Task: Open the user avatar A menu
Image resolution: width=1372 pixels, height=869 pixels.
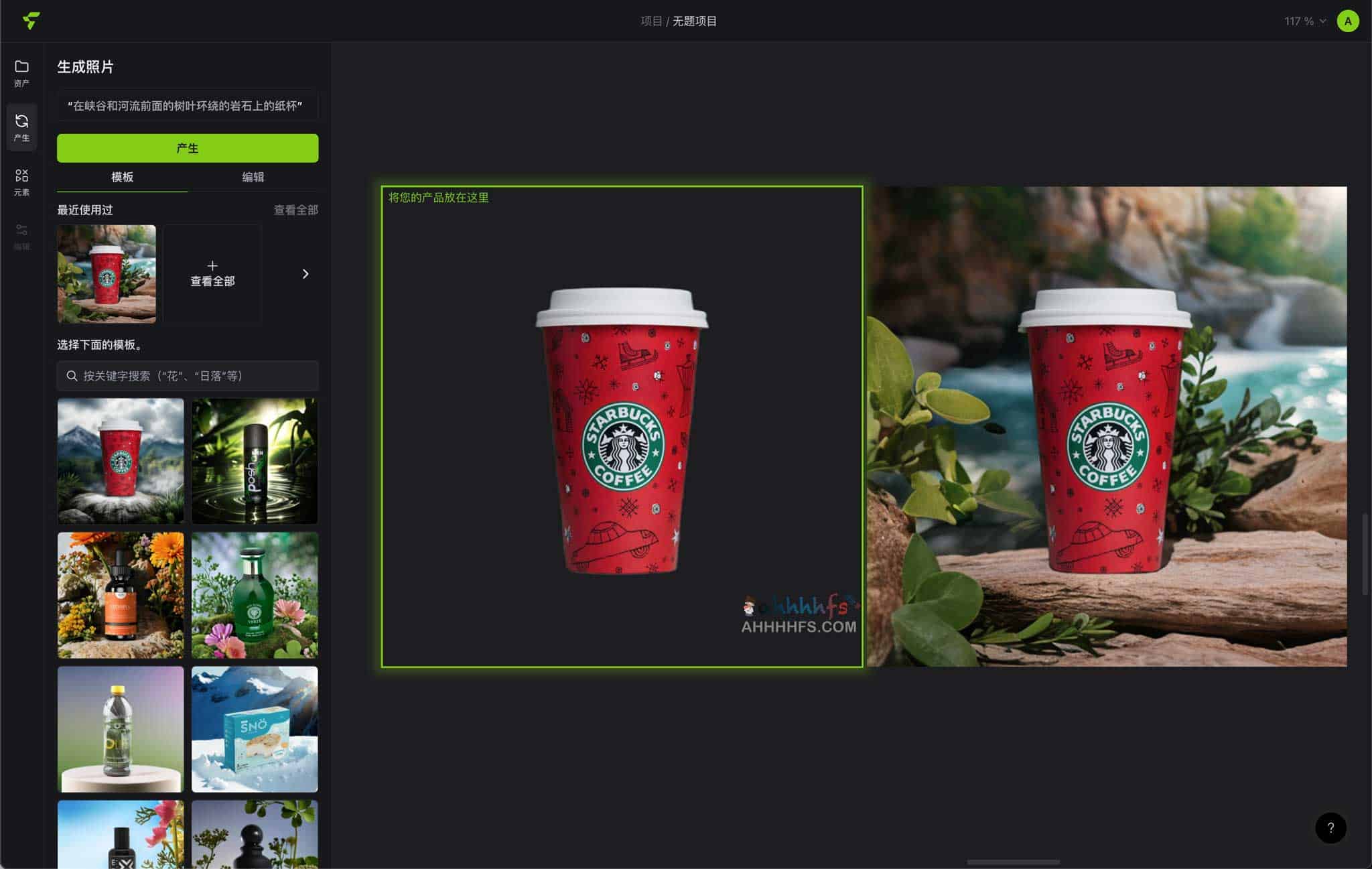Action: 1347,21
